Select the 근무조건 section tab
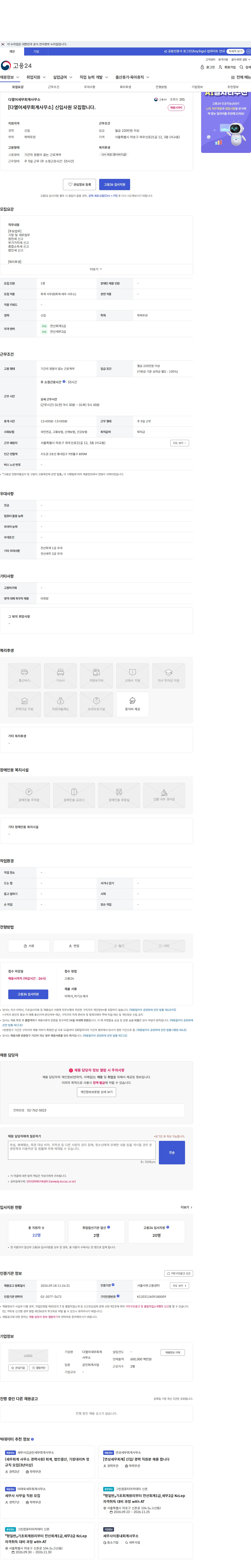Screen dimensions: 251x1568 point(53,87)
